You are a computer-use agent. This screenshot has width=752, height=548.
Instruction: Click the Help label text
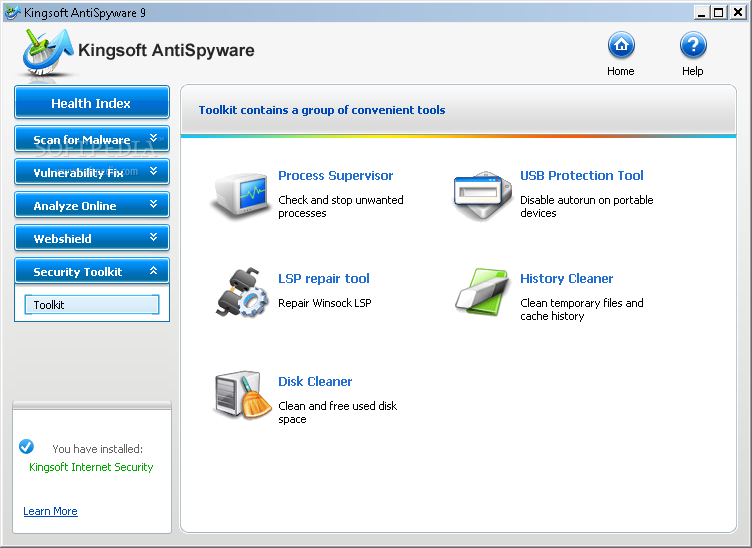tap(693, 71)
